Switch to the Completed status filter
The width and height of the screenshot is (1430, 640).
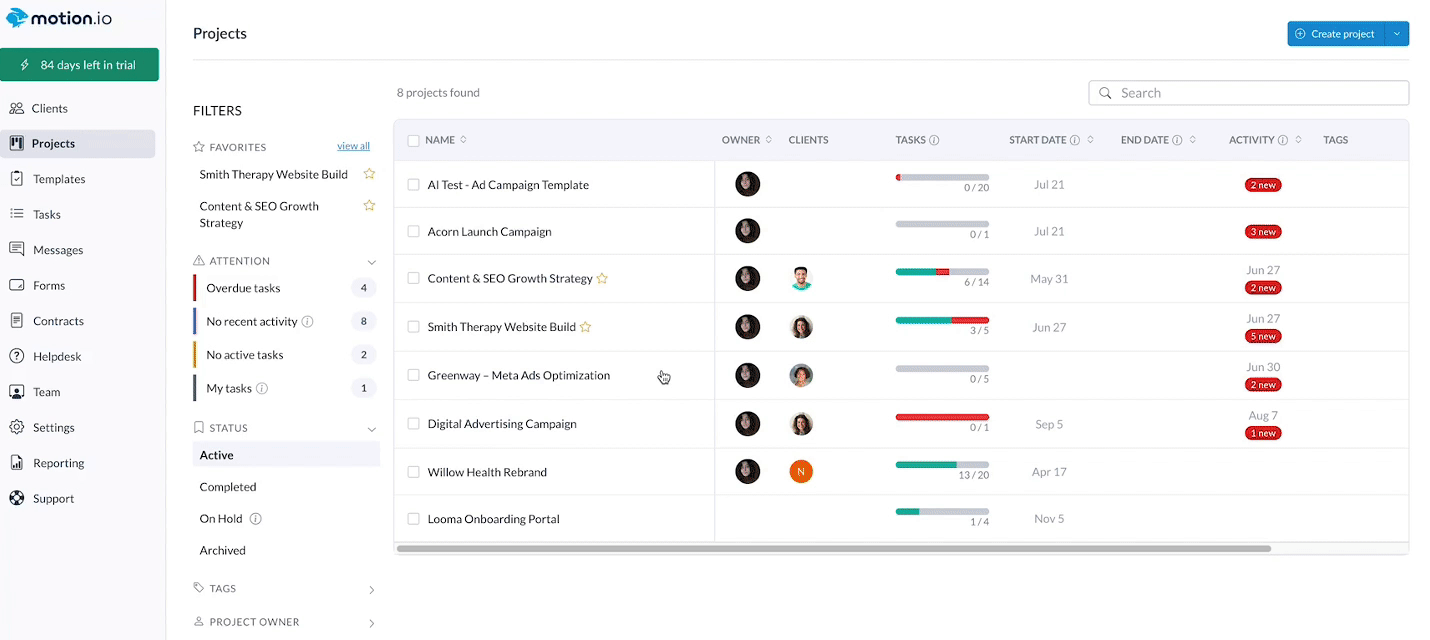(227, 486)
